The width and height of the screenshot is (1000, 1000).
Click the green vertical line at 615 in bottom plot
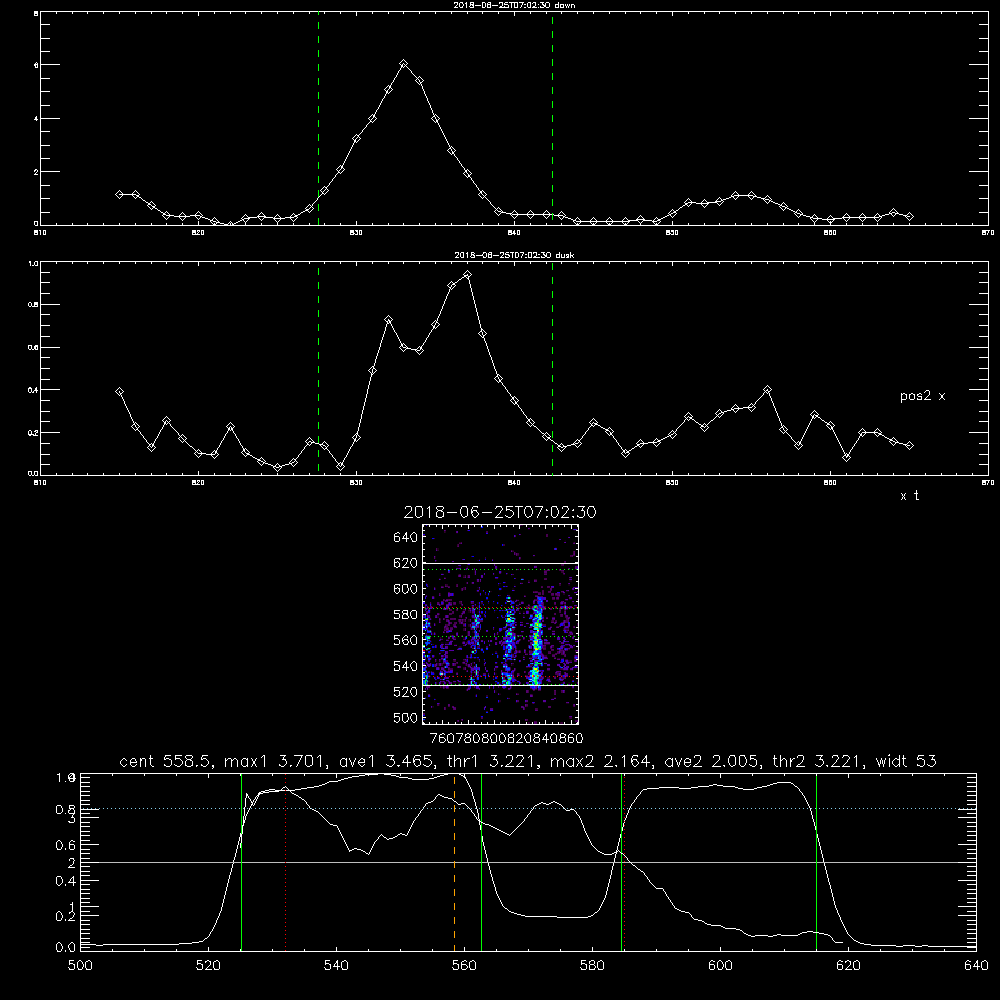[x=816, y=862]
